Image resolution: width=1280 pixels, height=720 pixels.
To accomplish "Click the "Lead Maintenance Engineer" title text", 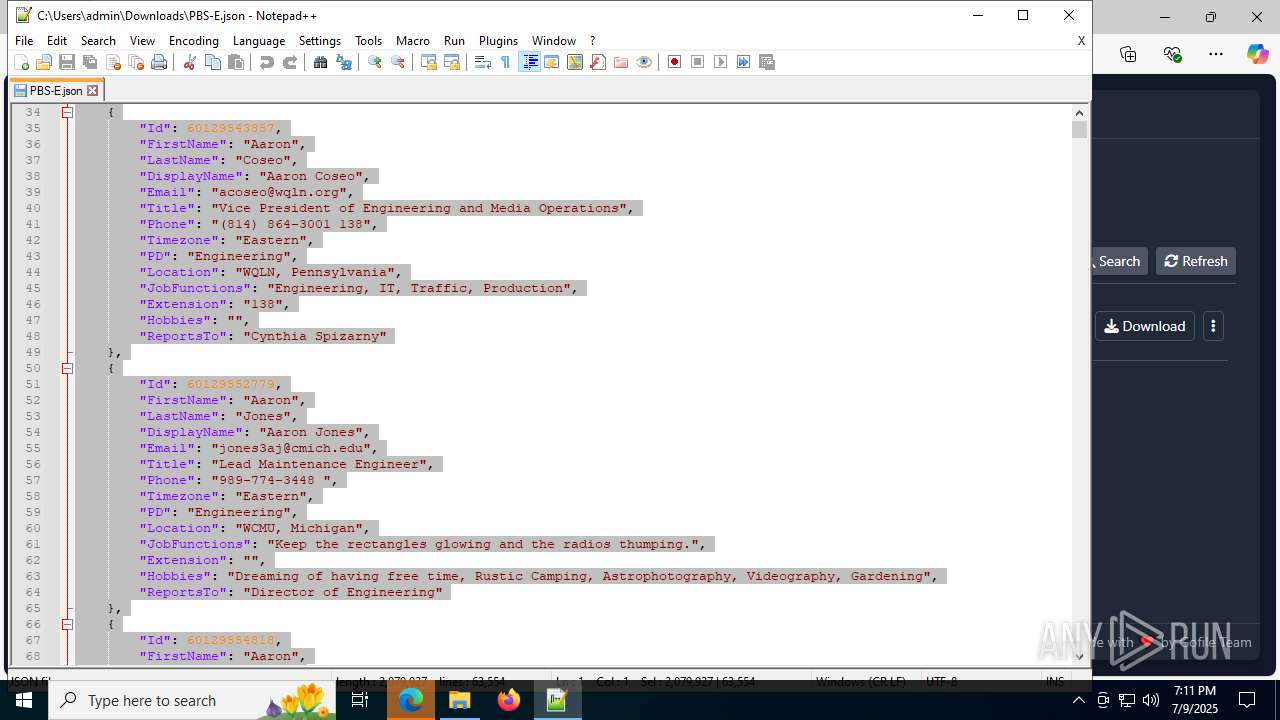I will 323,464.
